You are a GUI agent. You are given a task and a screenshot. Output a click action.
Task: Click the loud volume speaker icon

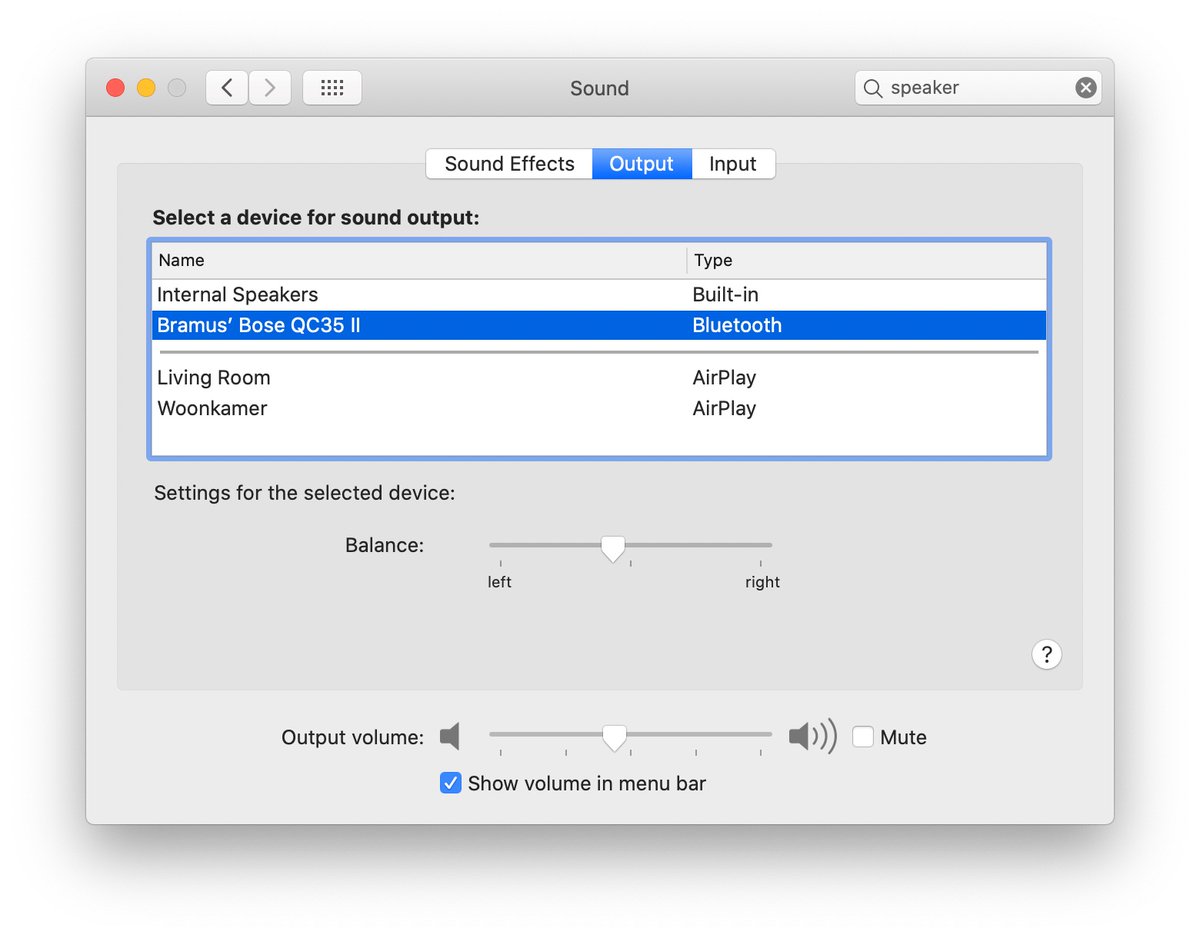(812, 737)
